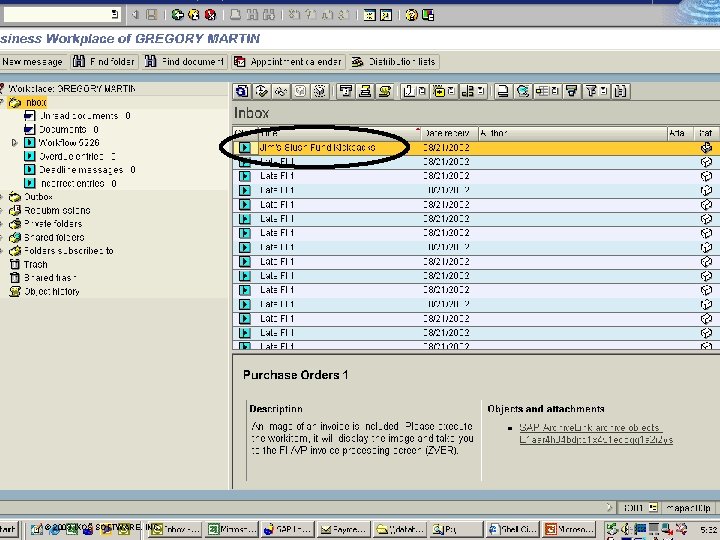Open Help via the question mark icon
Viewport: 720px width, 540px height.
click(x=411, y=15)
